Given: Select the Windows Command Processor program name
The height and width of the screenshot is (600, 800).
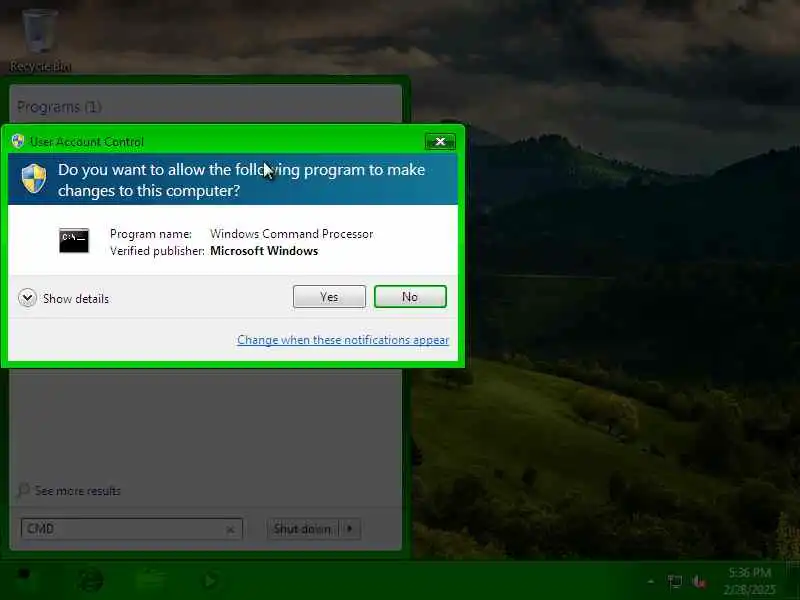Looking at the screenshot, I should [291, 234].
